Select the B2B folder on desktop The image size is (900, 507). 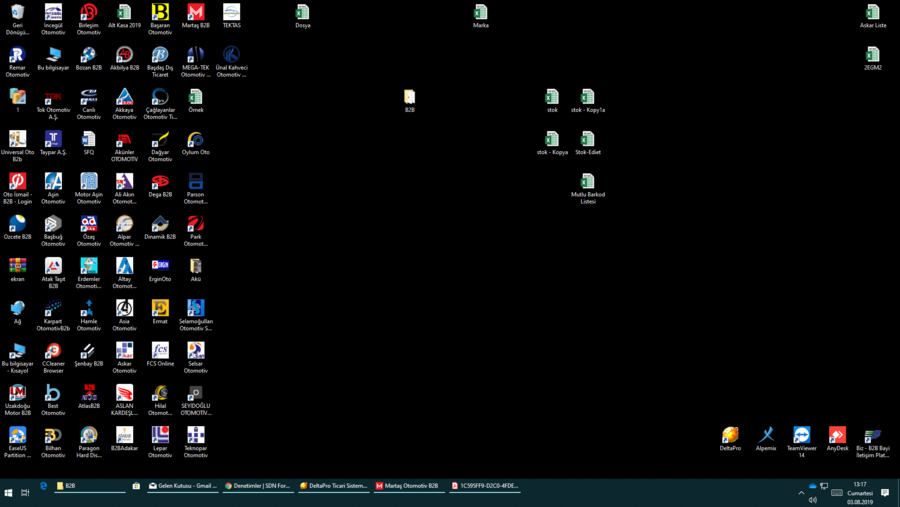(x=409, y=97)
